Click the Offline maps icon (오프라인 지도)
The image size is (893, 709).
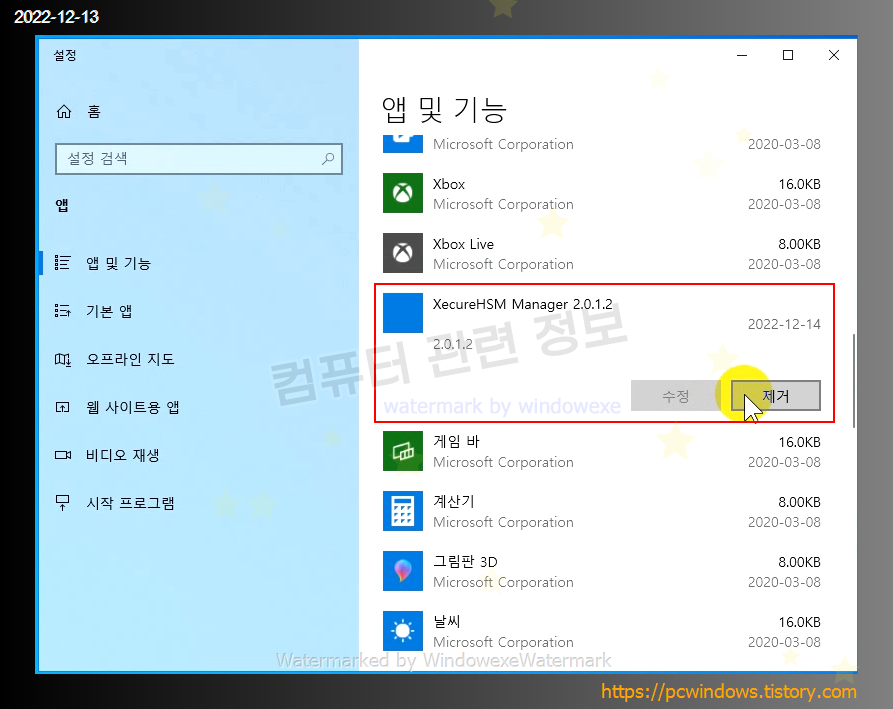pos(63,359)
